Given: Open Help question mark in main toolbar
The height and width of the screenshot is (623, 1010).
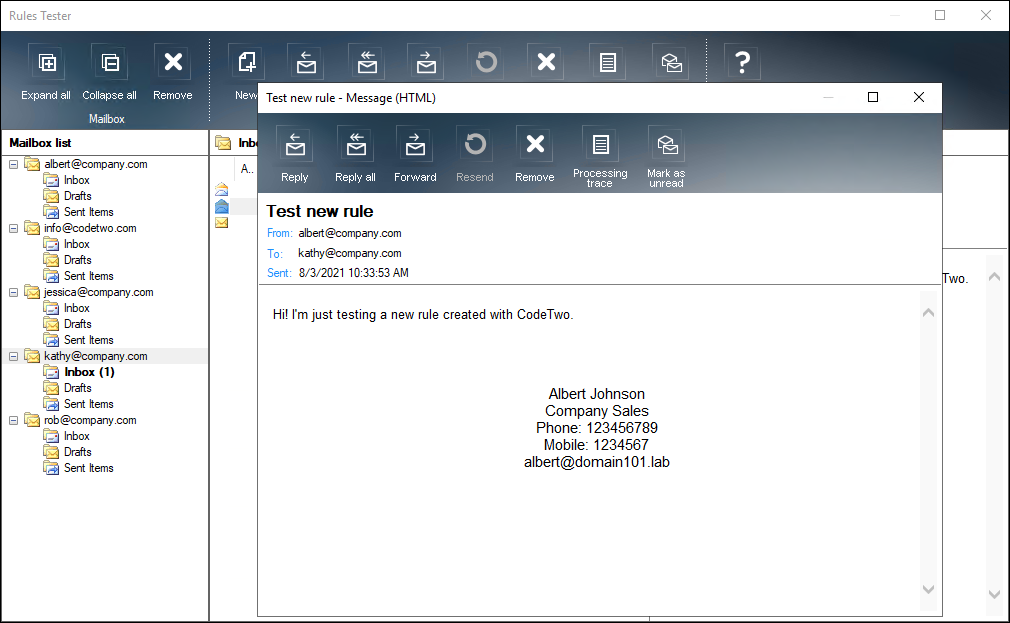Looking at the screenshot, I should [742, 62].
